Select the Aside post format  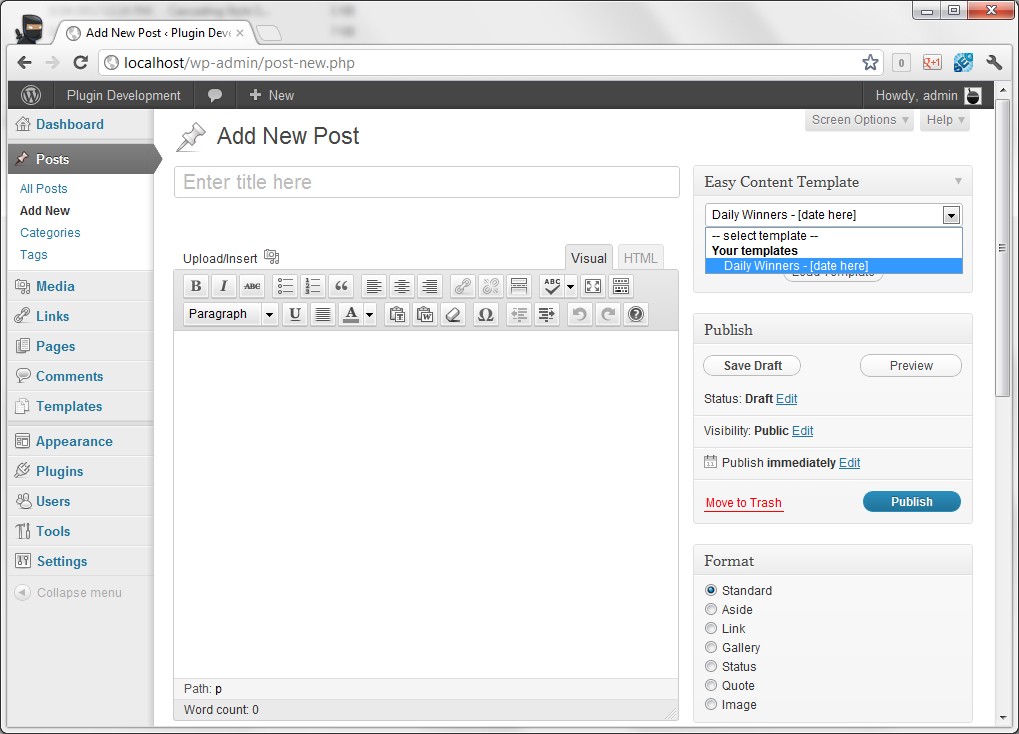(x=711, y=609)
